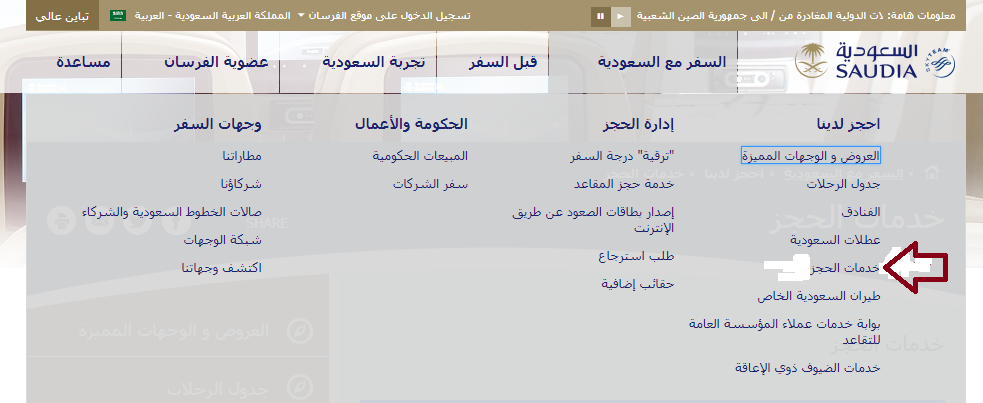Pause the scrolling news ticker
This screenshot has width=983, height=403.
tap(600, 16)
